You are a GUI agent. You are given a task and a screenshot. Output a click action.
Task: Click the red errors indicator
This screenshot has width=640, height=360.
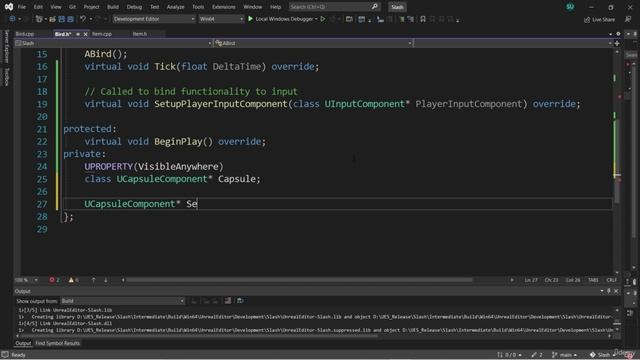tap(54, 280)
